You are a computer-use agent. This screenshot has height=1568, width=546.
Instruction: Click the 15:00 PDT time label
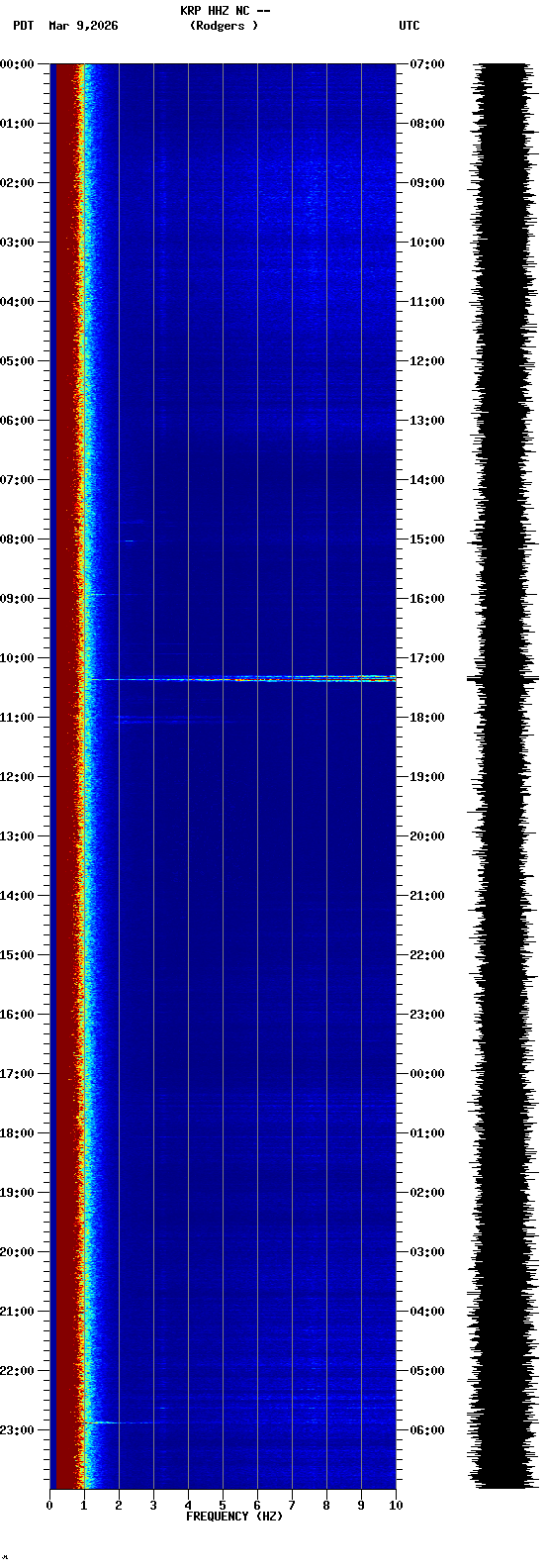coord(17,955)
